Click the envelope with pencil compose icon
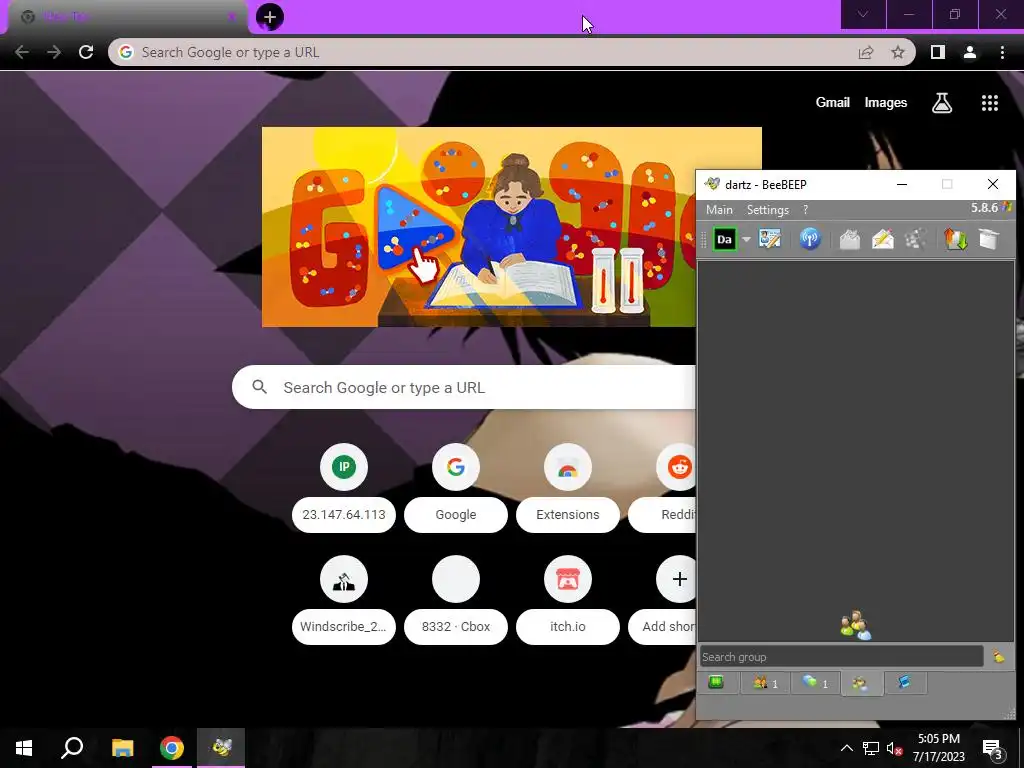Image resolution: width=1024 pixels, height=768 pixels. tap(883, 239)
